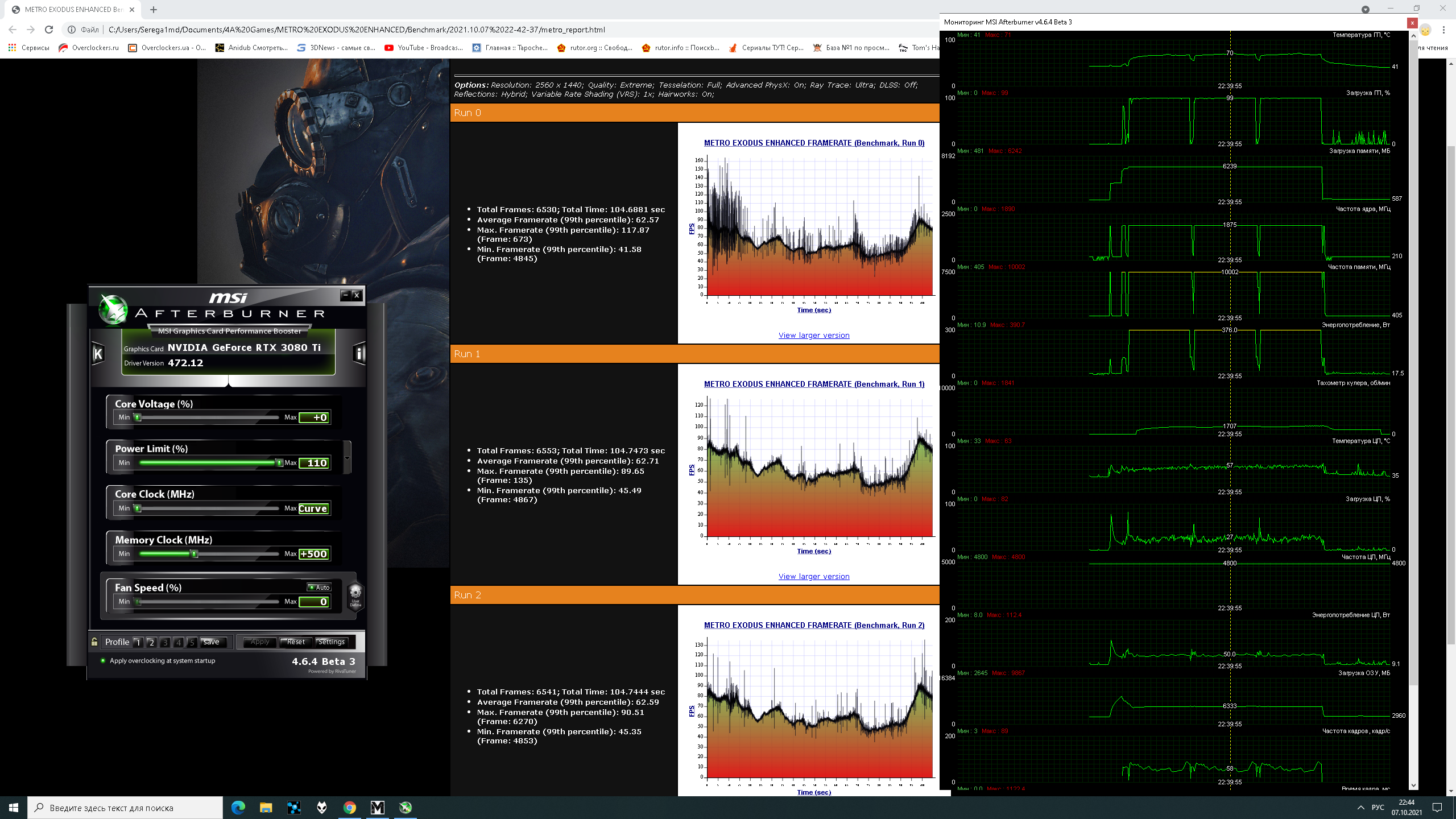The width and height of the screenshot is (1456, 819).
Task: Open File Explorer from the taskbar
Action: click(x=266, y=807)
